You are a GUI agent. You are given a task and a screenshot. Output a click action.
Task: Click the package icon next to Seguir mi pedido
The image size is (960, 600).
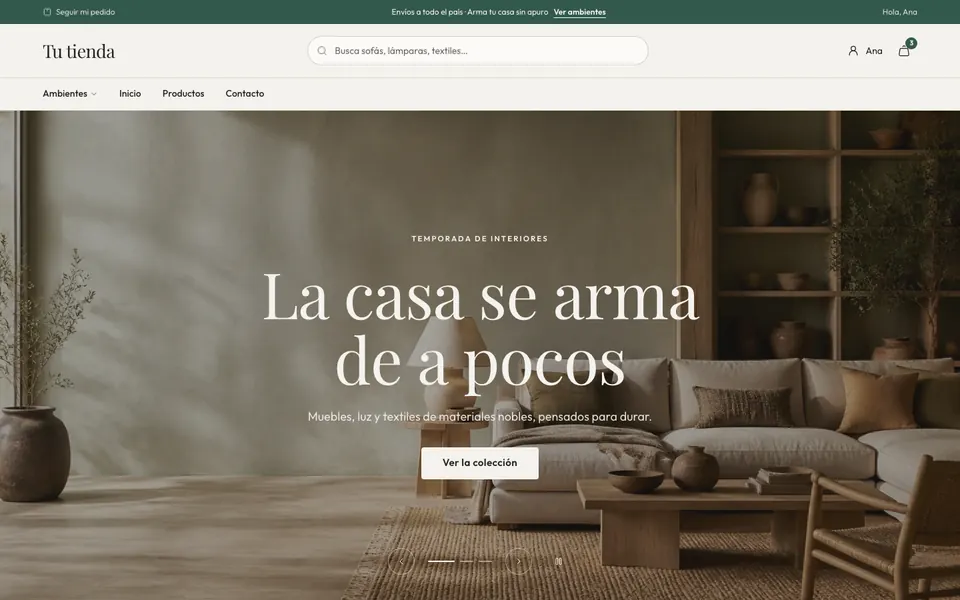(47, 12)
